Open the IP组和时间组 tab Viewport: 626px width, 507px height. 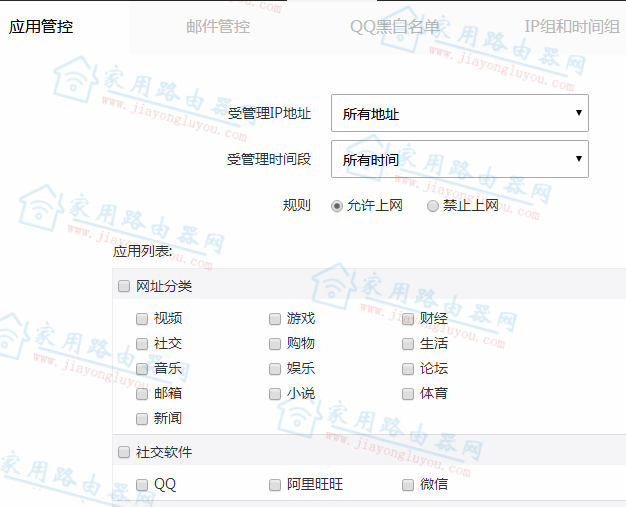pyautogui.click(x=572, y=27)
